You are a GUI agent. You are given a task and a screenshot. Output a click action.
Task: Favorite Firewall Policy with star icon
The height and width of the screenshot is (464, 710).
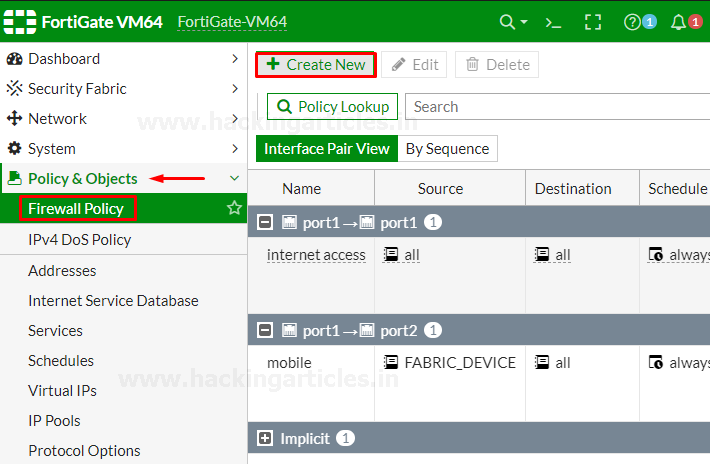click(x=234, y=208)
